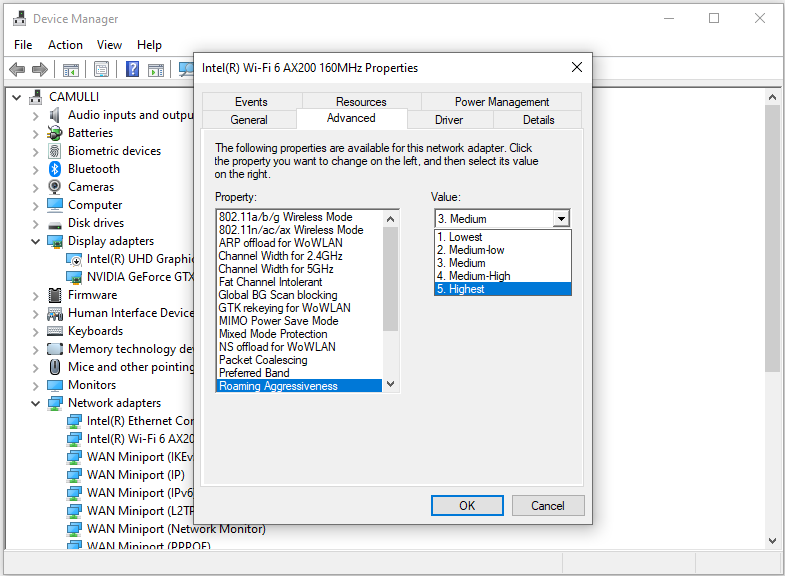Collapse the Network adapters node
Viewport: 785px width, 576px height.
click(x=35, y=403)
